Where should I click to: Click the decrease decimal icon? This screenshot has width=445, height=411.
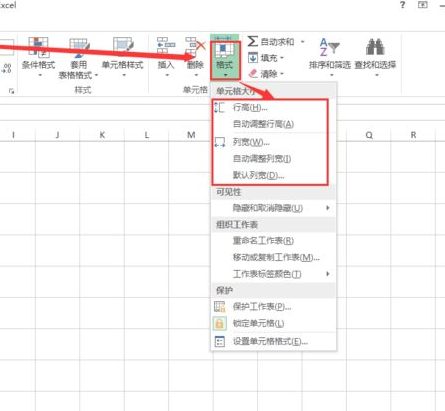(6, 68)
